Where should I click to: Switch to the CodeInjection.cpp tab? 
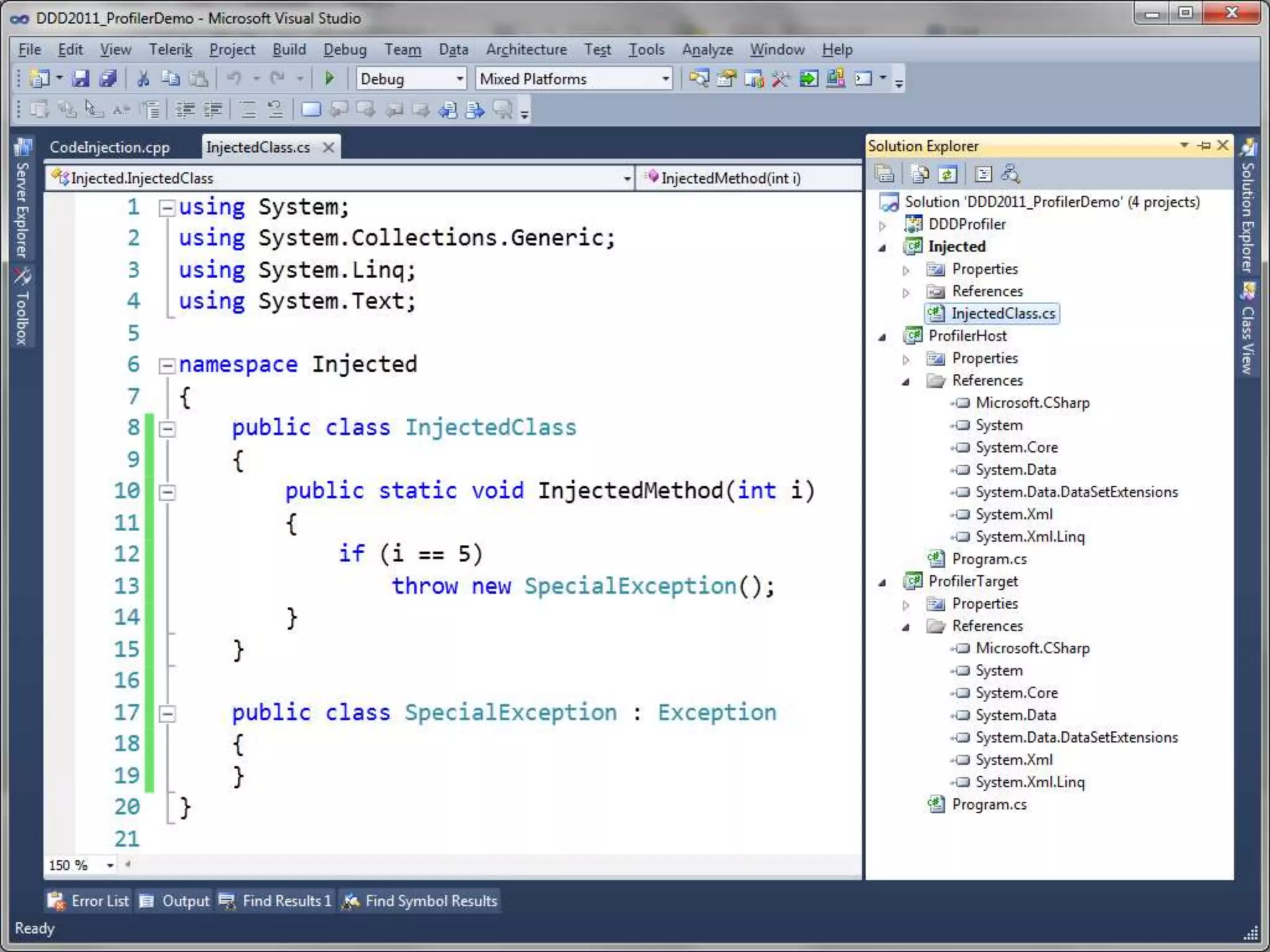coord(110,148)
